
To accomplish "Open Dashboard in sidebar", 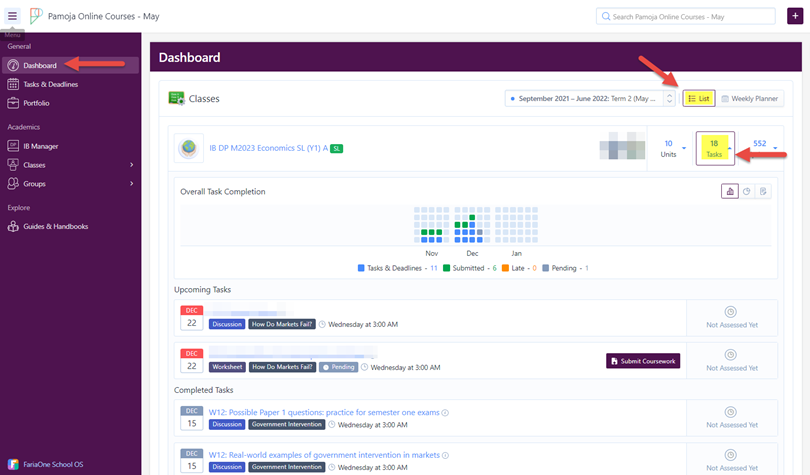I will (x=70, y=65).
